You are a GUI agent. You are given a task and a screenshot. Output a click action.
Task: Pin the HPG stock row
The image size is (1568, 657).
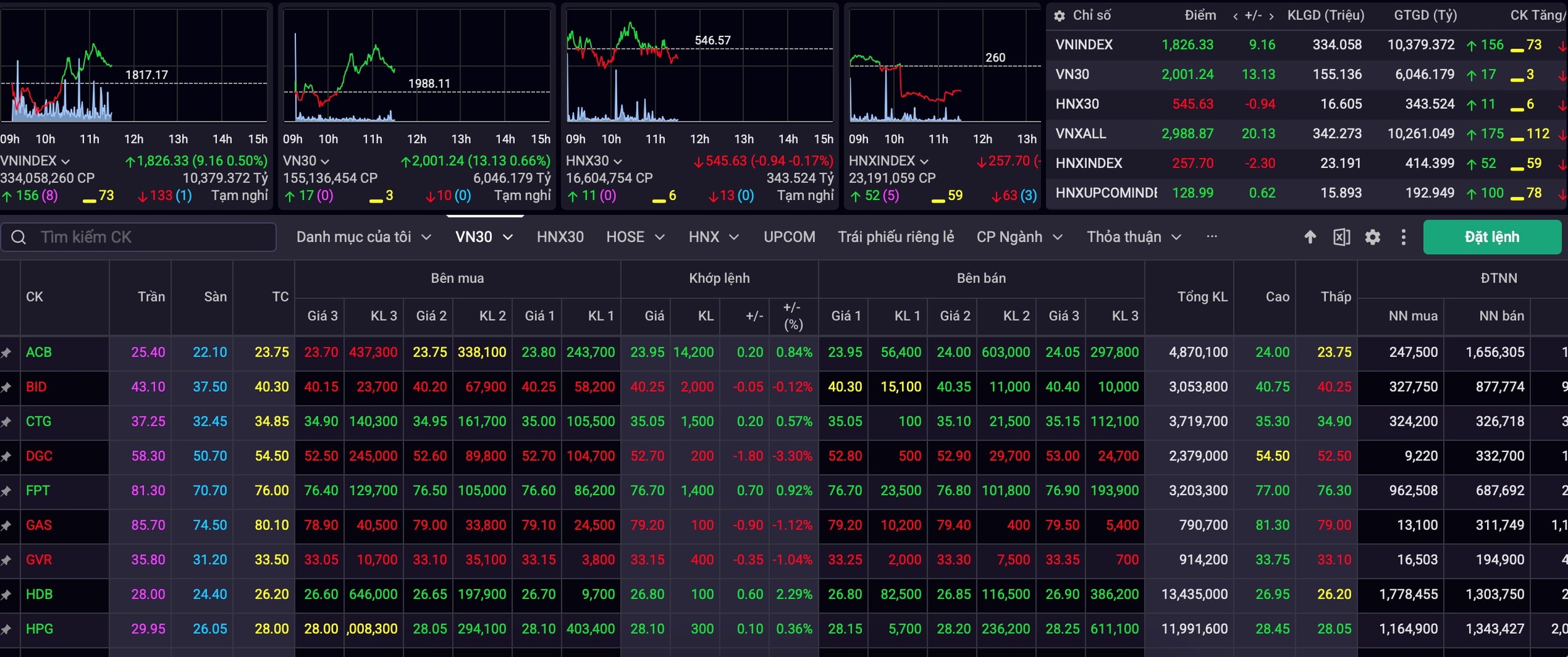coord(6,629)
